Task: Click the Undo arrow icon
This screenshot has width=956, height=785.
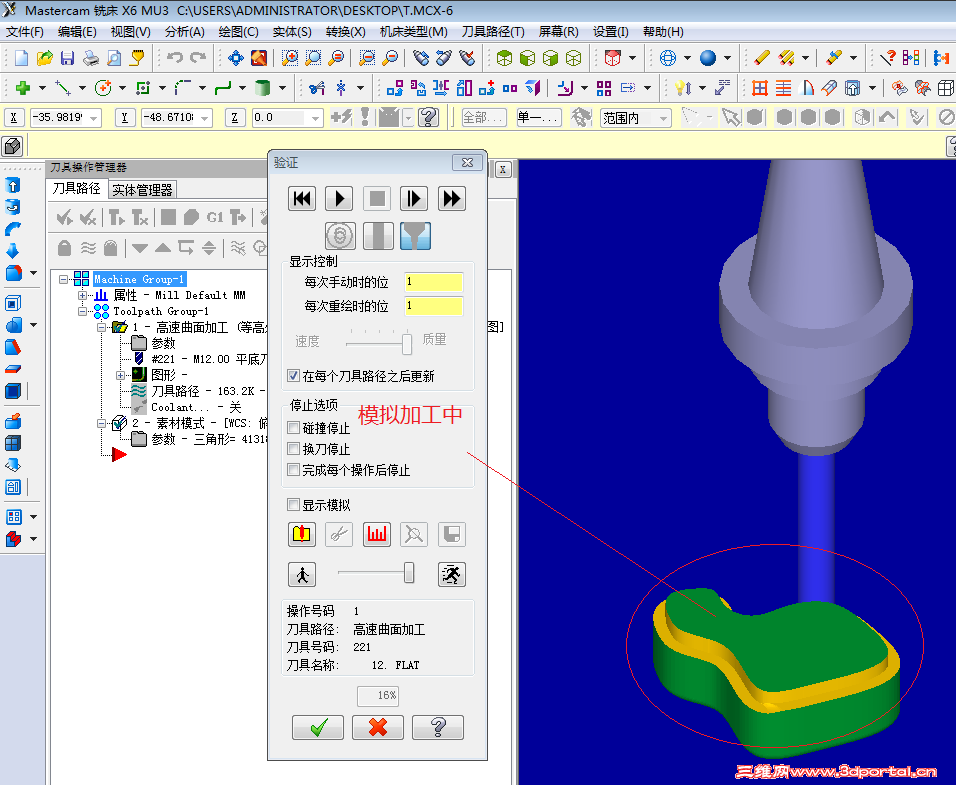Action: (x=175, y=58)
